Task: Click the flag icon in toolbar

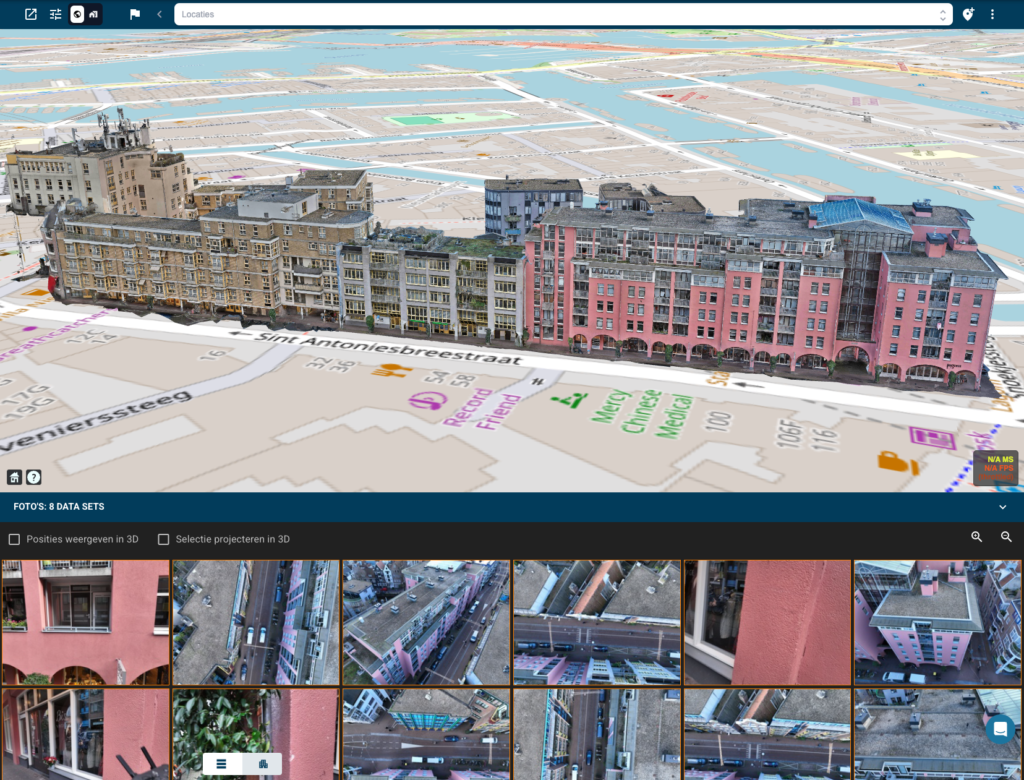Action: pos(135,14)
